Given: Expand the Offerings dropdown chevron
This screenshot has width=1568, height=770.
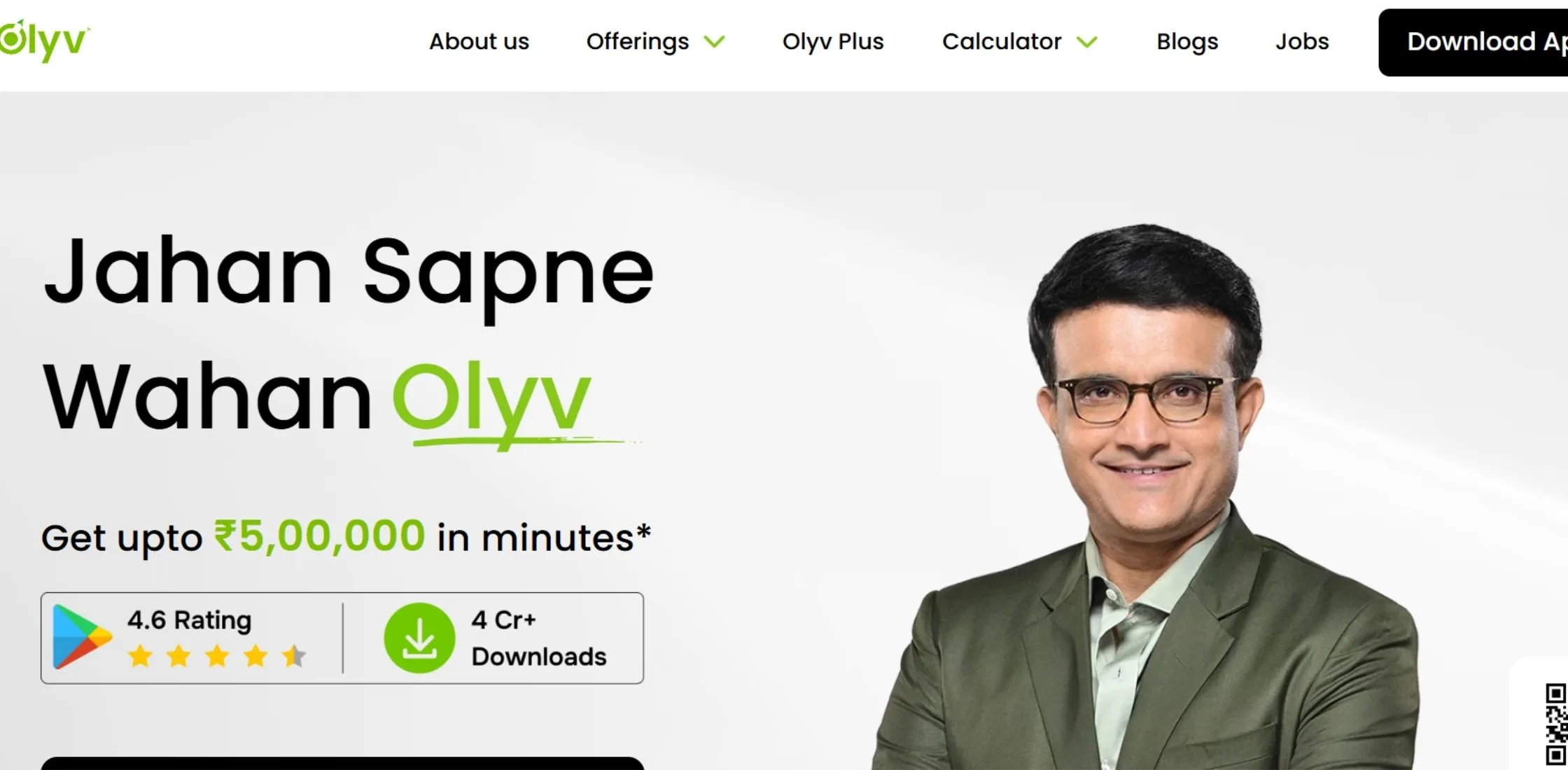Looking at the screenshot, I should pos(714,42).
